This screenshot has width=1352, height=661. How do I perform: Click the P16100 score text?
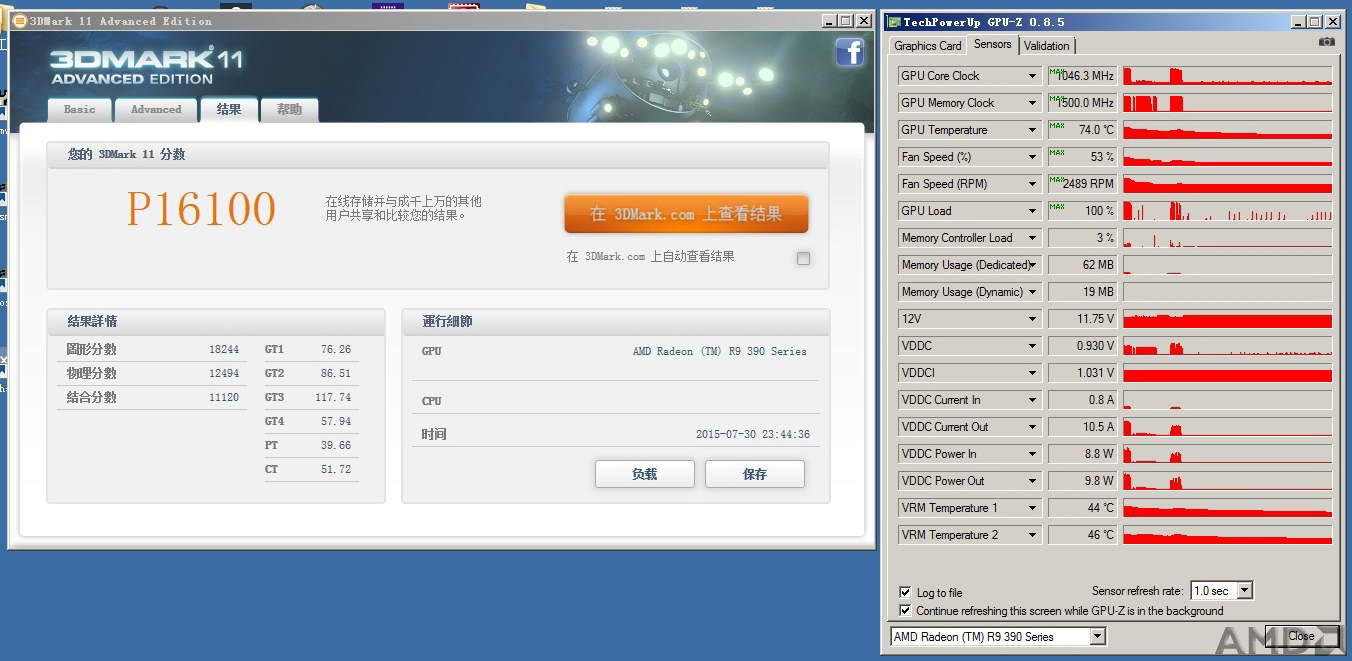point(201,208)
